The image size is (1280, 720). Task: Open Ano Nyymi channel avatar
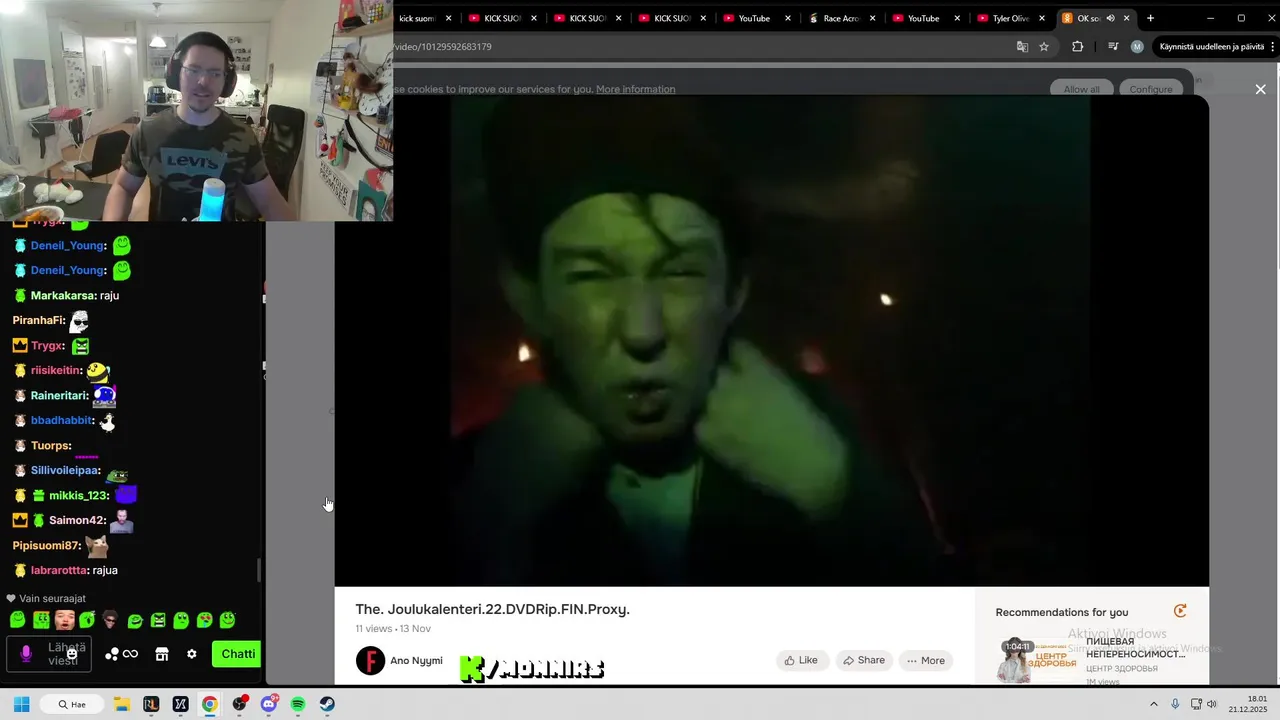coord(370,661)
